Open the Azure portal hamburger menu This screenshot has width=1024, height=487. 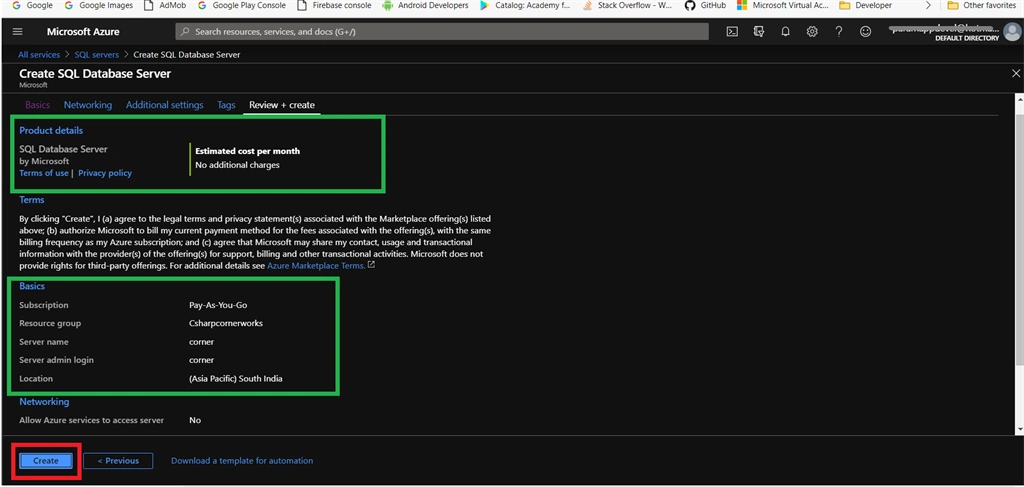[18, 31]
